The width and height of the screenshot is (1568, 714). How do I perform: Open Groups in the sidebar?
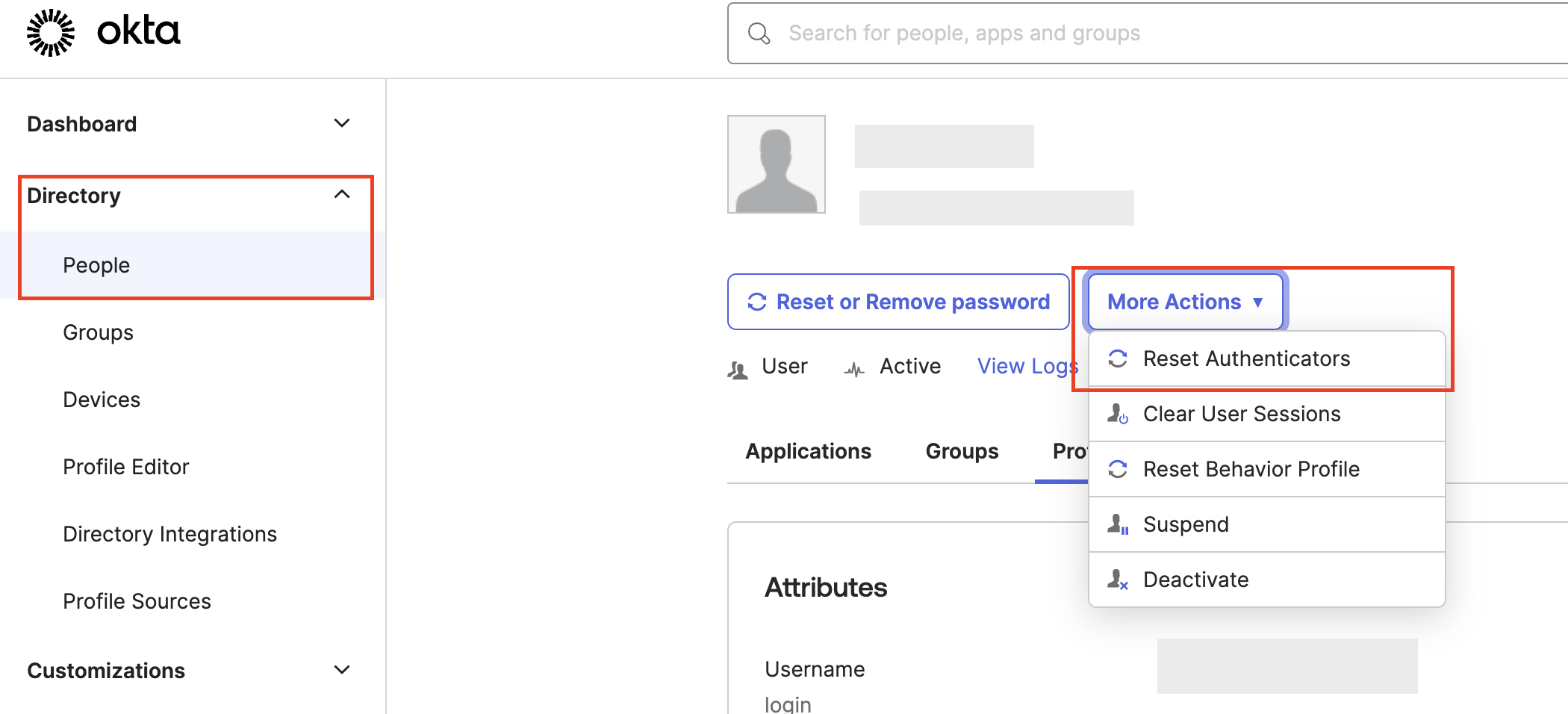[x=98, y=332]
